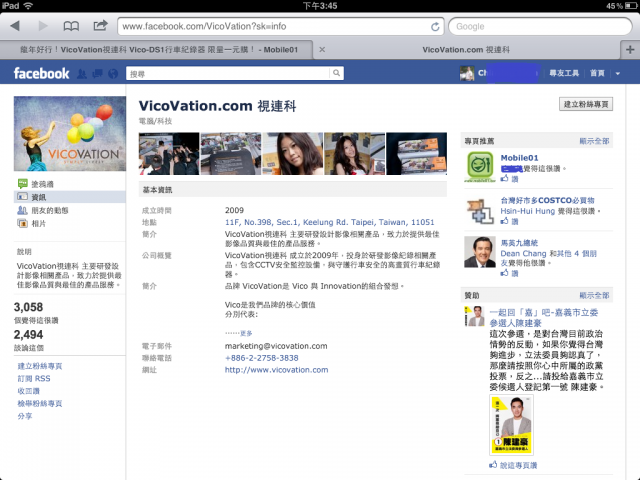Click 檢舉粉絲專頁 report link
This screenshot has height=480, width=640.
40,404
